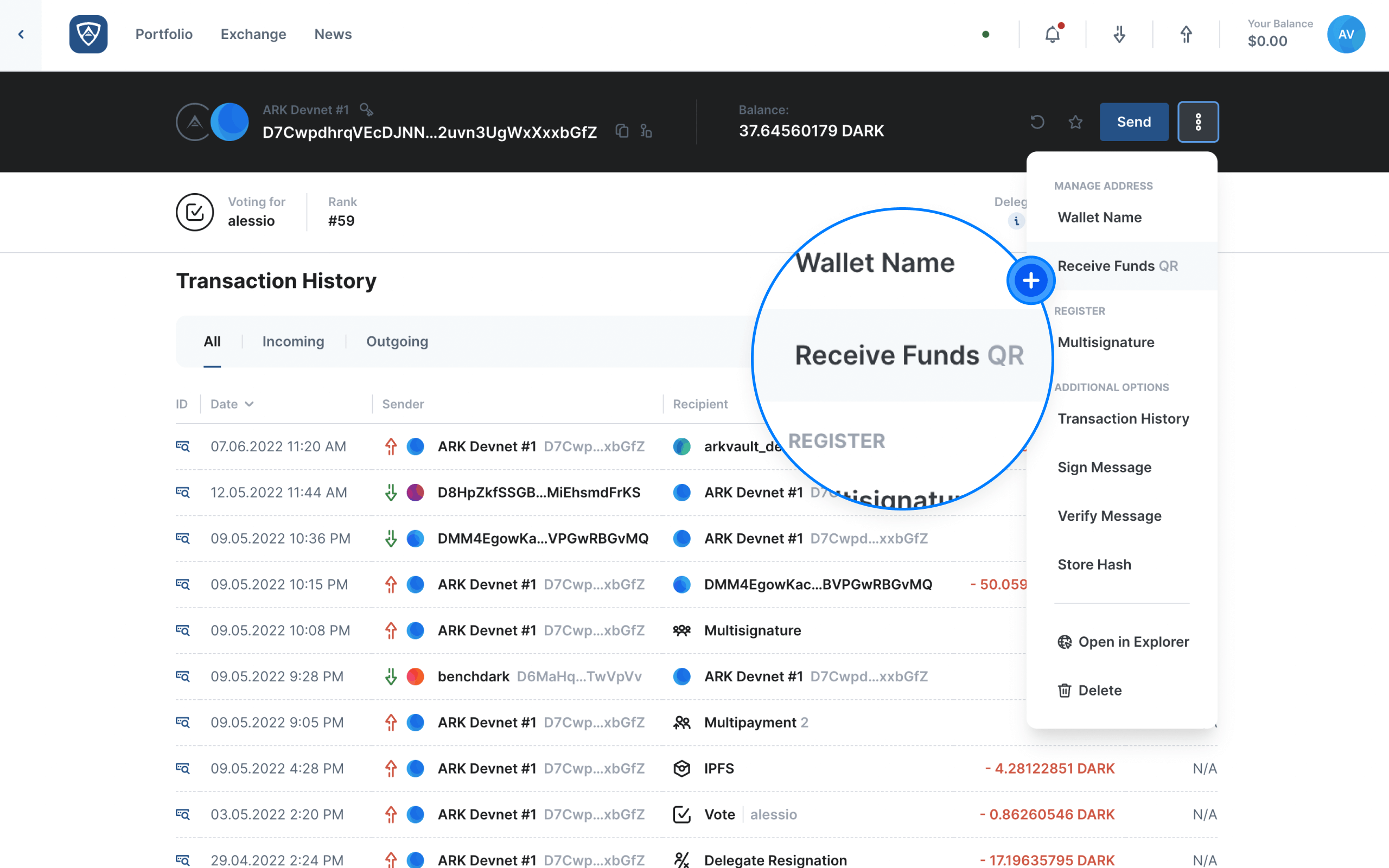This screenshot has width=1389, height=868.
Task: Click the key icon beside ARK Devnet #1
Action: [366, 109]
